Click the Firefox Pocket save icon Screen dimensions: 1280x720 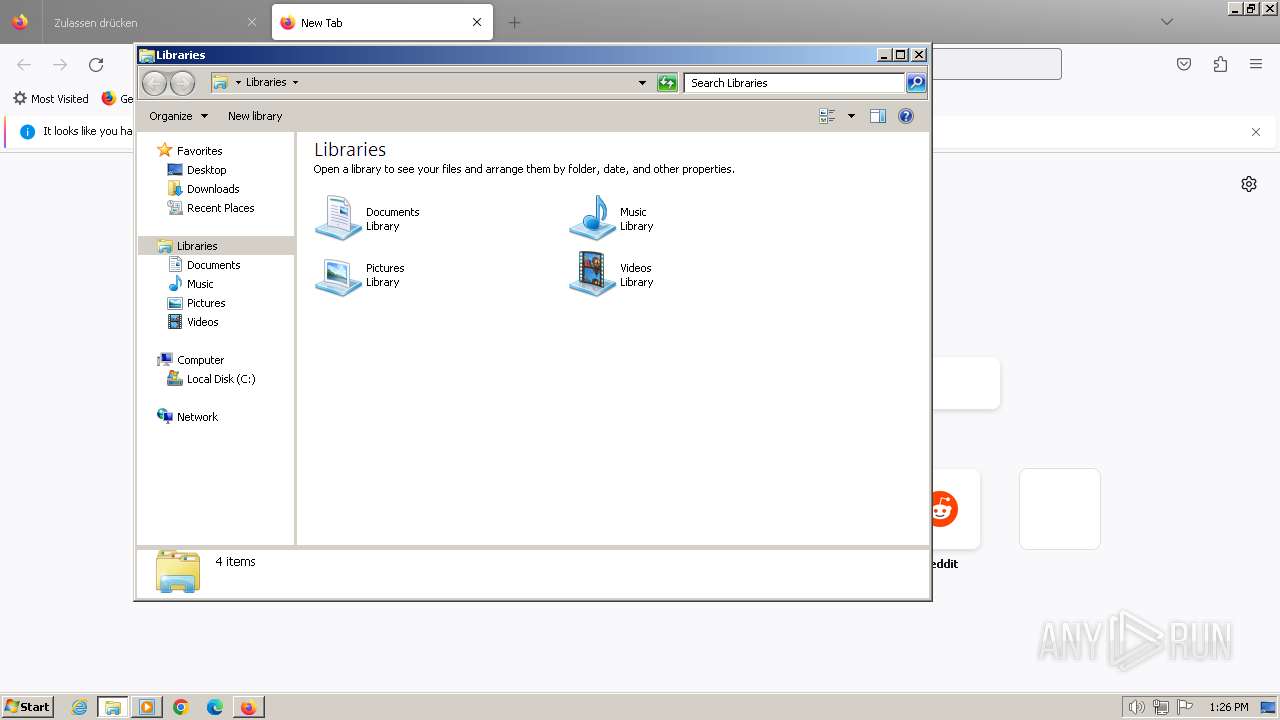coord(1184,64)
